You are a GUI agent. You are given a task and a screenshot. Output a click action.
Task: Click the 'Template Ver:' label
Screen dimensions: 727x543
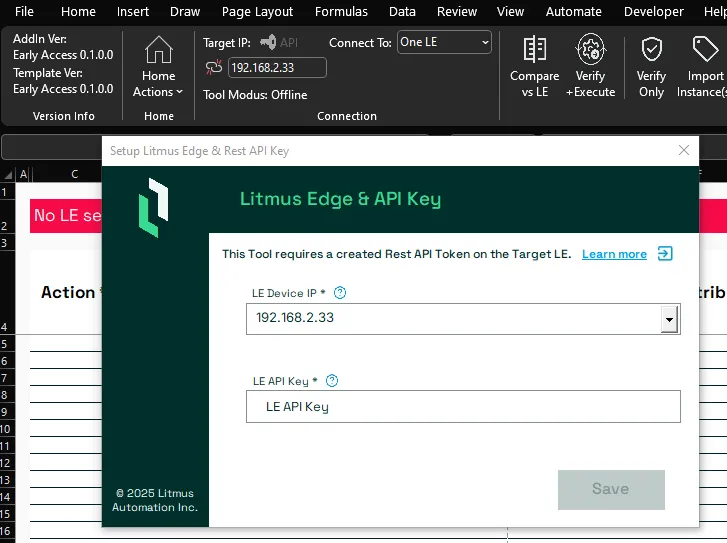coord(48,73)
